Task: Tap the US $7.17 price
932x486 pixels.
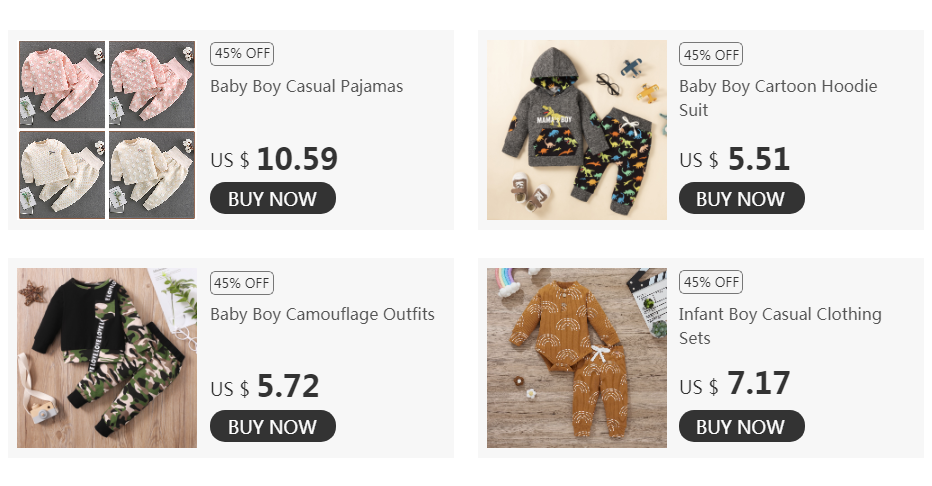Action: [735, 384]
